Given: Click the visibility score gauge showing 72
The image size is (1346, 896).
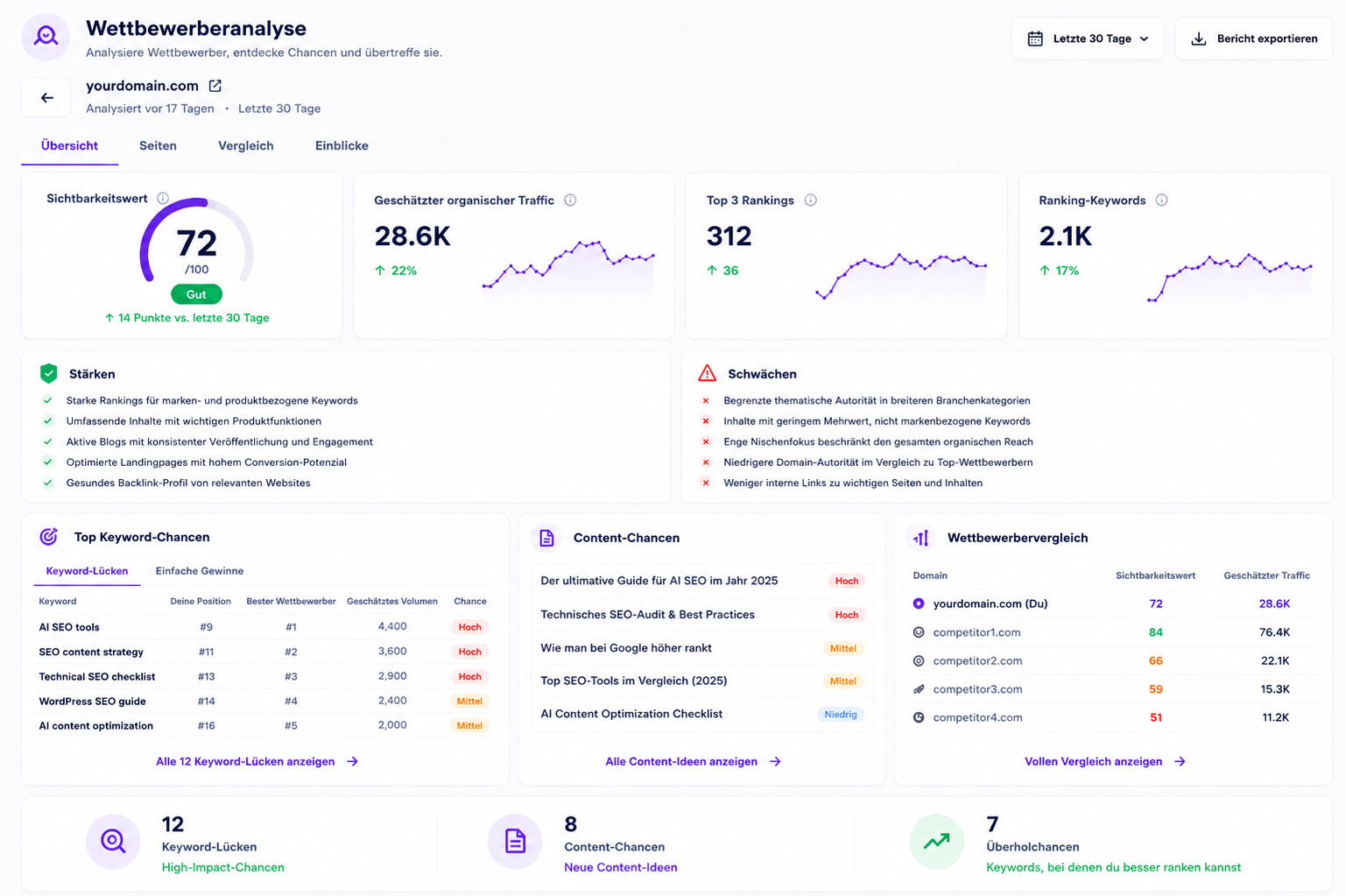Looking at the screenshot, I should (x=197, y=241).
